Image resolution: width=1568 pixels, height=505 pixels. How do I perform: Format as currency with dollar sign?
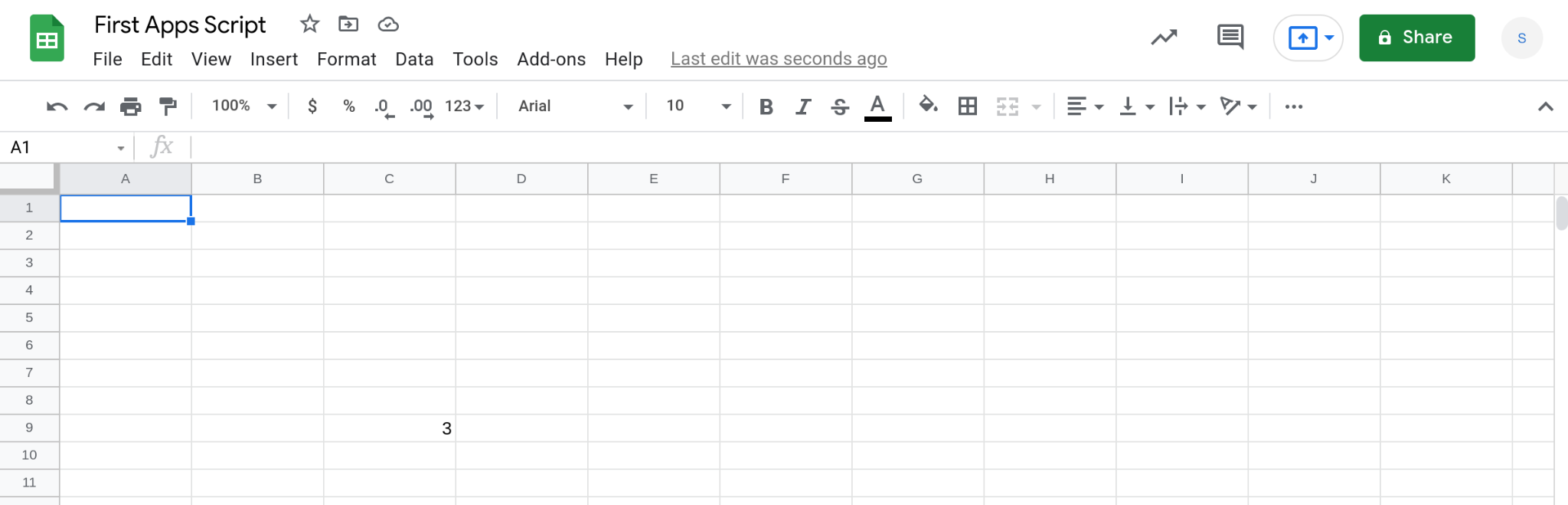click(x=312, y=107)
